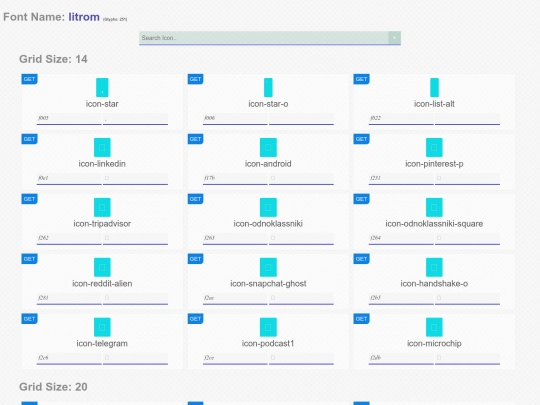Screen dimensions: 540x405
Task: Select icon-reddit-alien code input
Action: pyautogui.click(x=69, y=298)
